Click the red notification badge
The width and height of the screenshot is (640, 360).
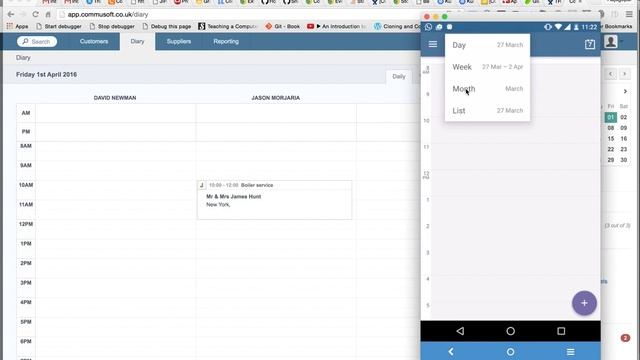(x=625, y=338)
